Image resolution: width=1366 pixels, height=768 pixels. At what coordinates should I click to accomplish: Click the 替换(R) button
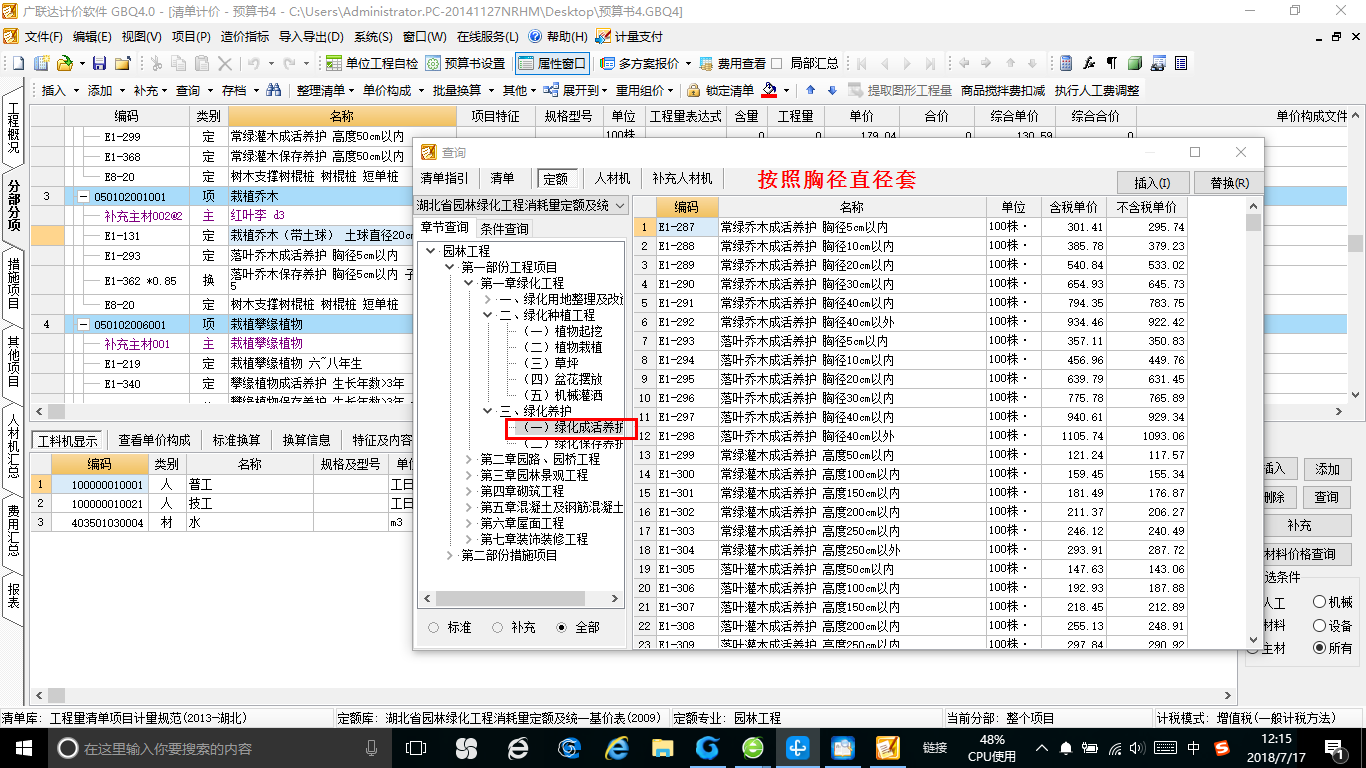1229,182
